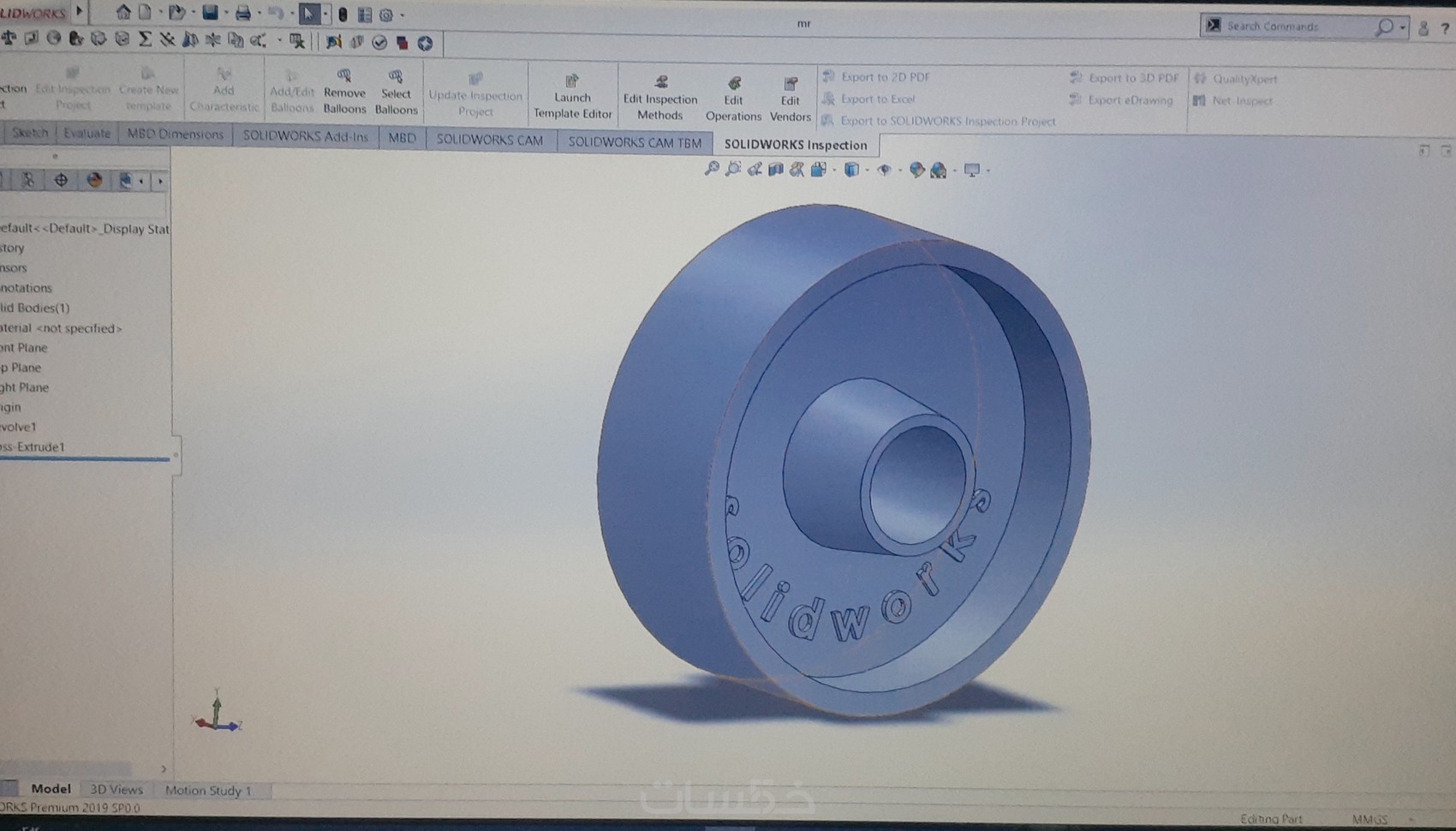Viewport: 1456px width, 831px height.
Task: Activate the Select cursor tool
Action: pos(309,14)
